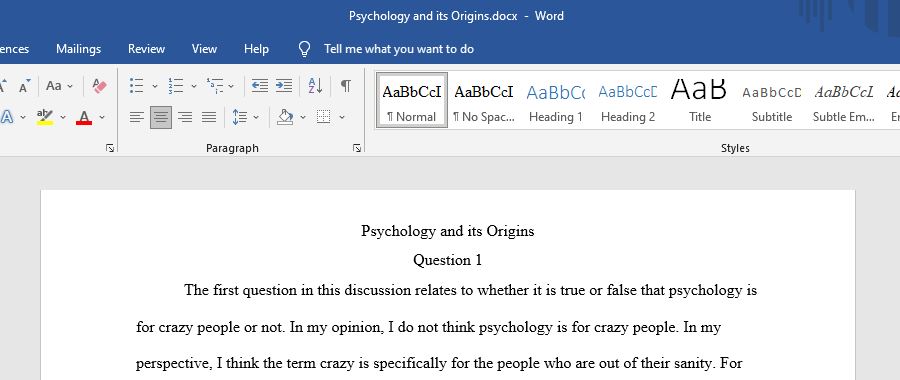Open the Paragraph settings dialog launcher
Image resolution: width=900 pixels, height=380 pixels.
357,148
